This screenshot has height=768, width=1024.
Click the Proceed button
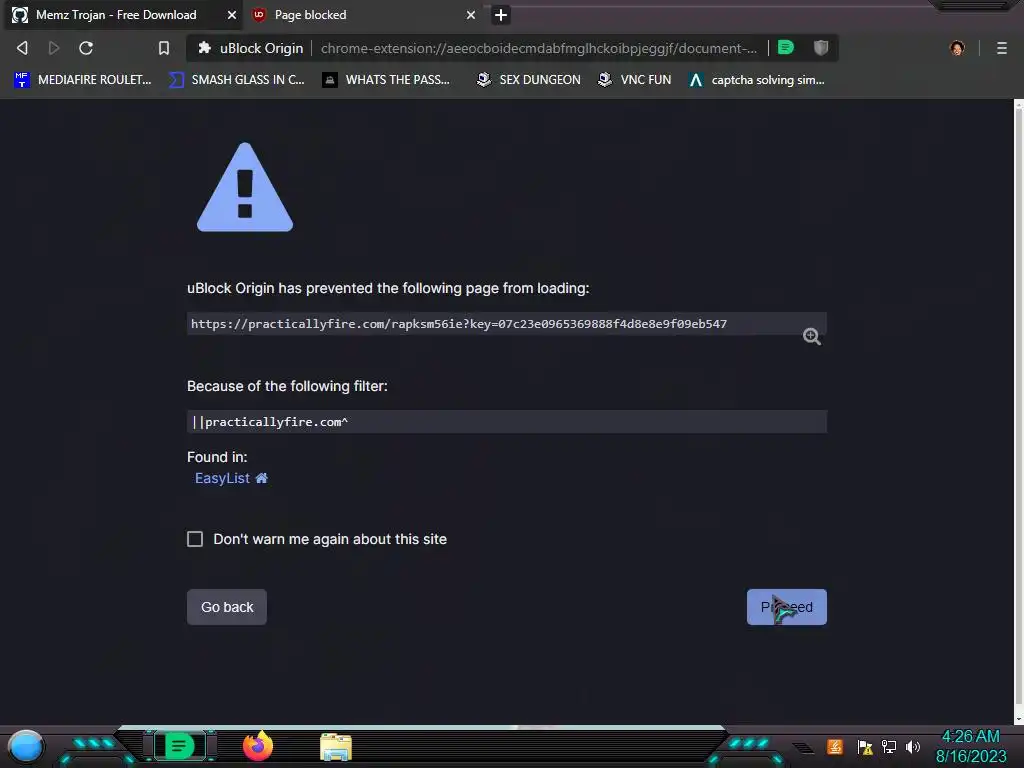(x=786, y=607)
